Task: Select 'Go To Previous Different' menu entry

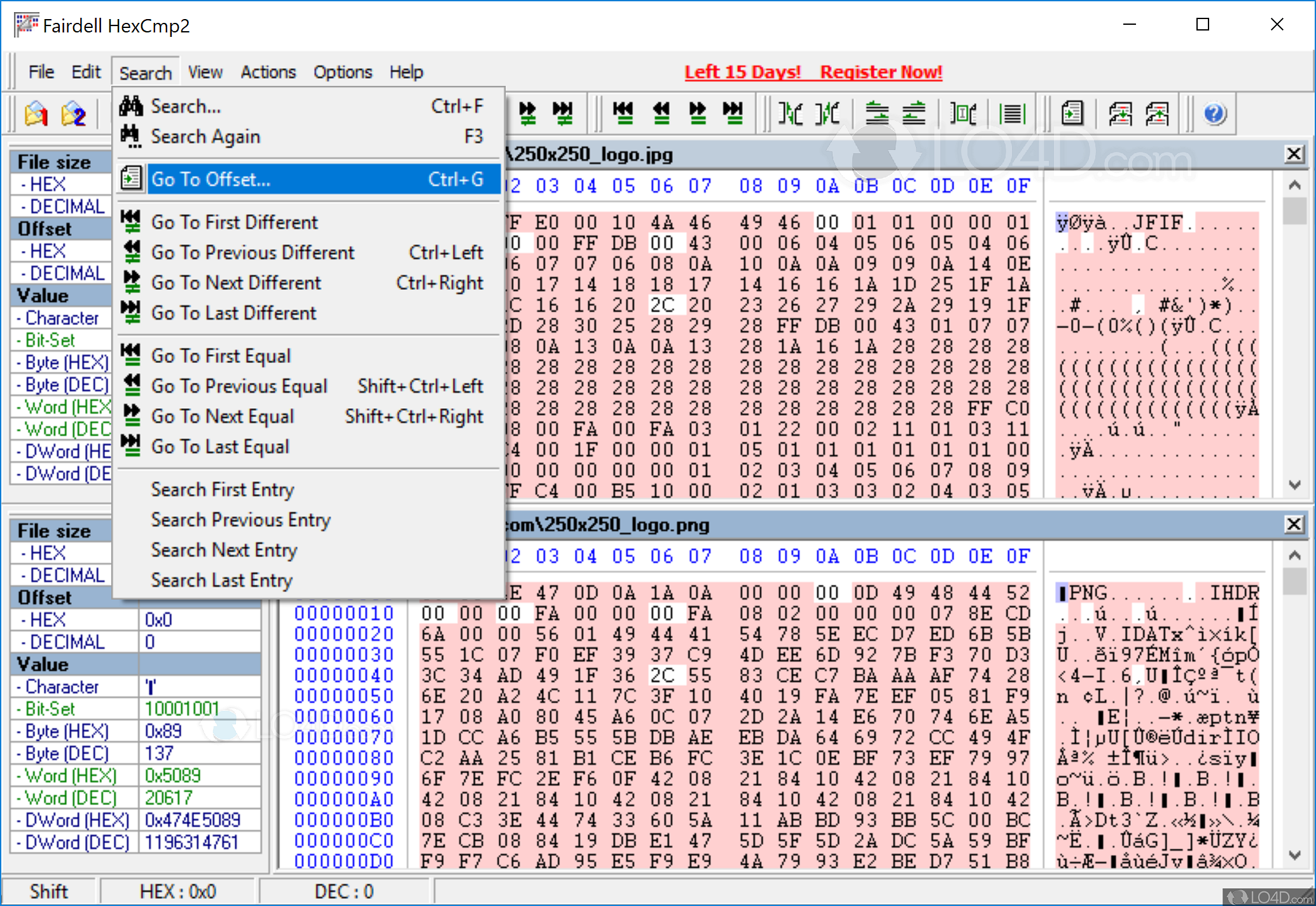Action: click(x=253, y=252)
